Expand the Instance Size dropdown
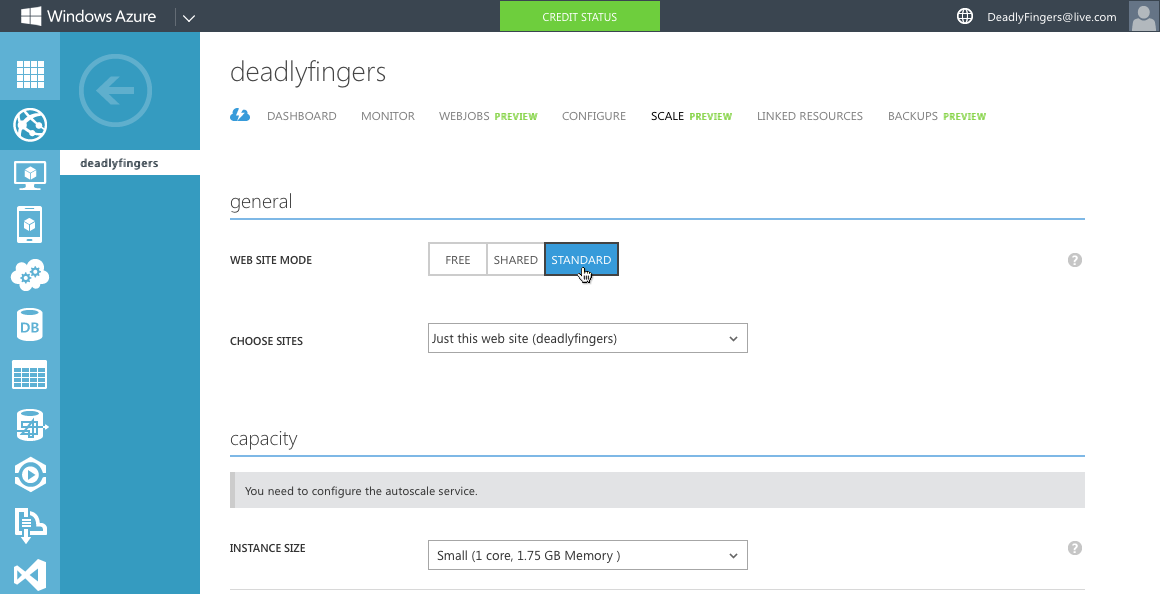1160x594 pixels. tap(587, 556)
